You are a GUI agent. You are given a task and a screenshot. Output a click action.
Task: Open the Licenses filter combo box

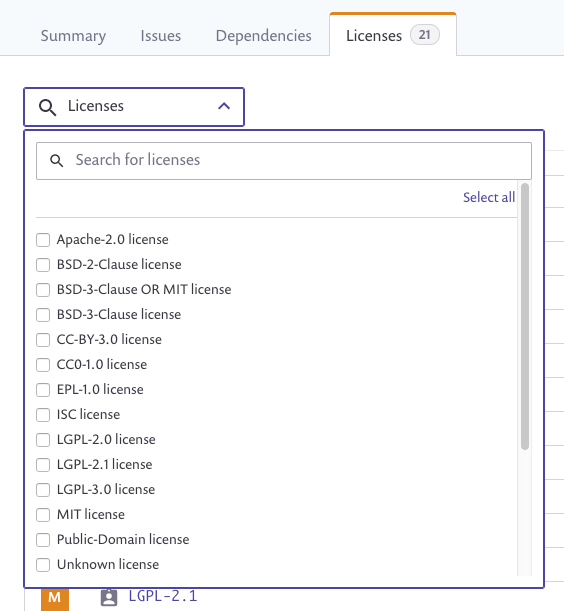coord(134,107)
